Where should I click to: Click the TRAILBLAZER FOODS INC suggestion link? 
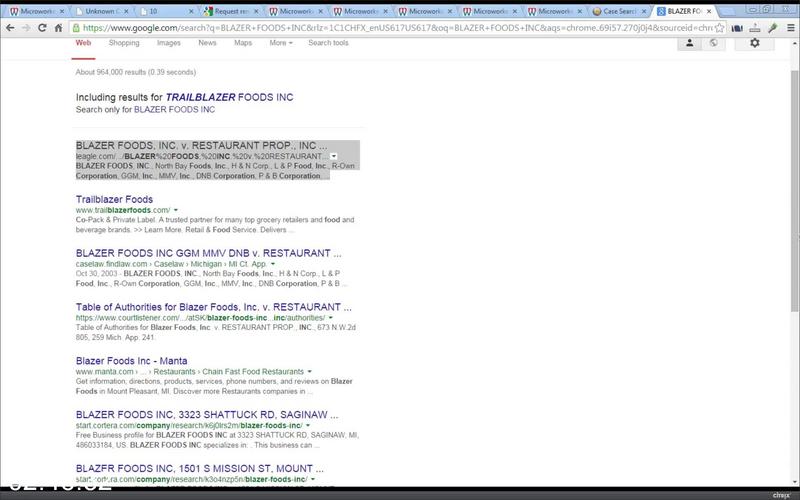[x=229, y=97]
